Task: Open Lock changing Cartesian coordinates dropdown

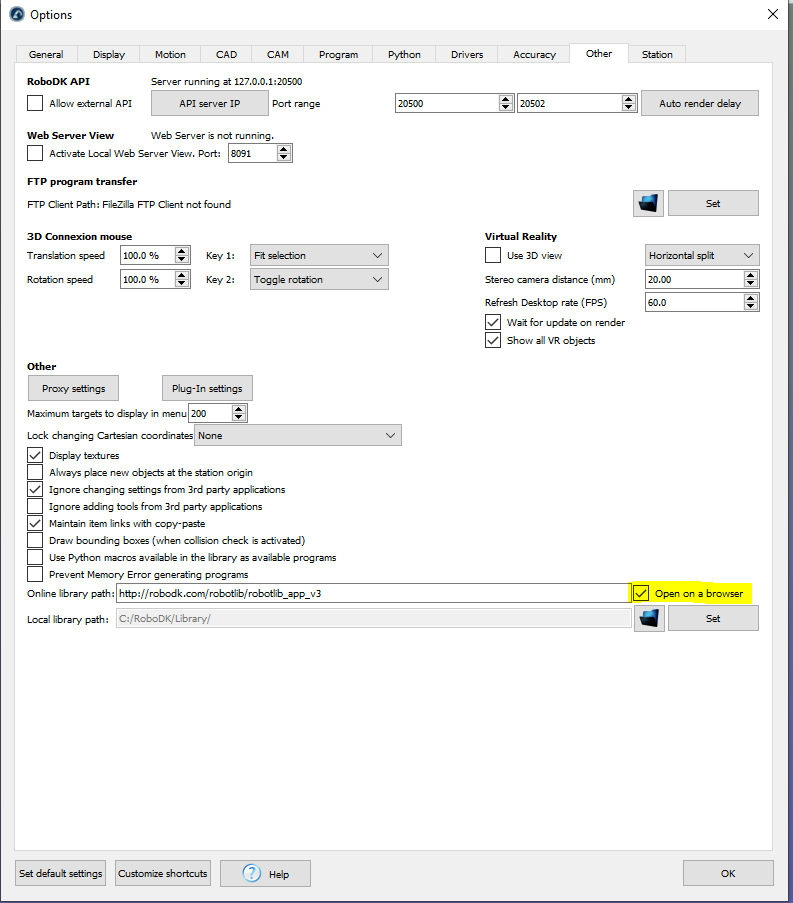Action: 298,435
